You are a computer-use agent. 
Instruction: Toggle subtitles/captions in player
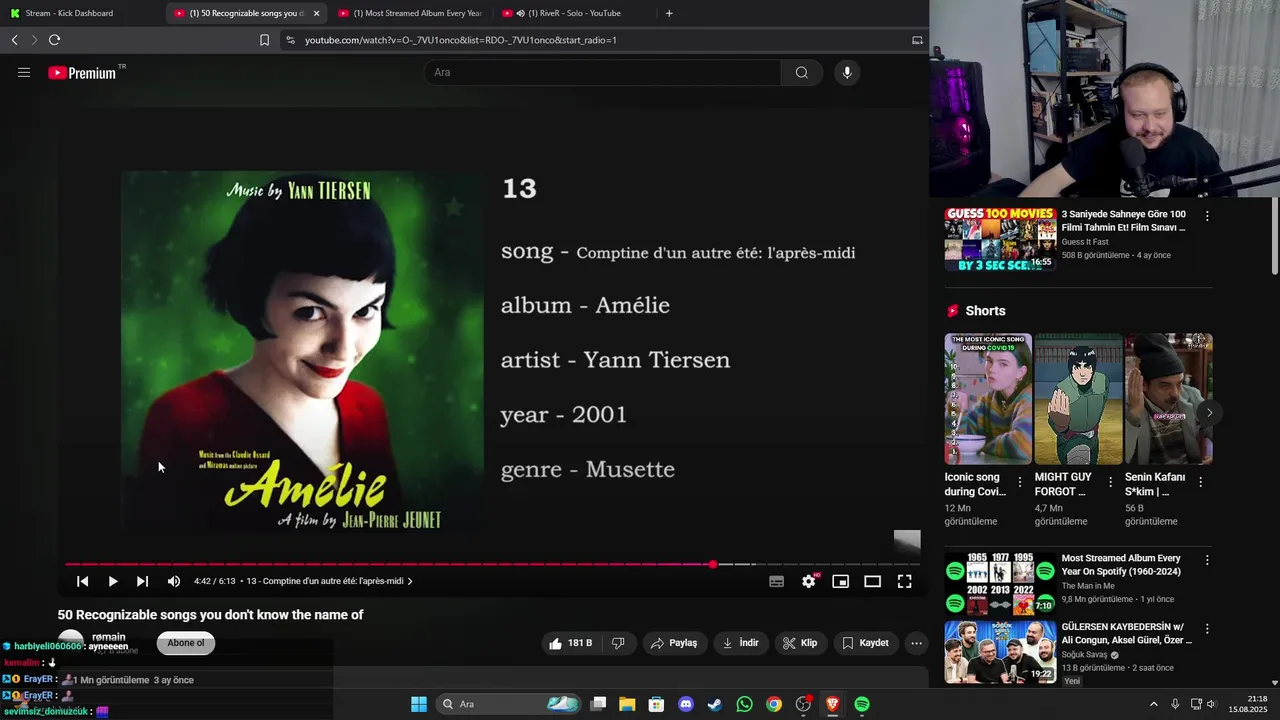(x=776, y=581)
